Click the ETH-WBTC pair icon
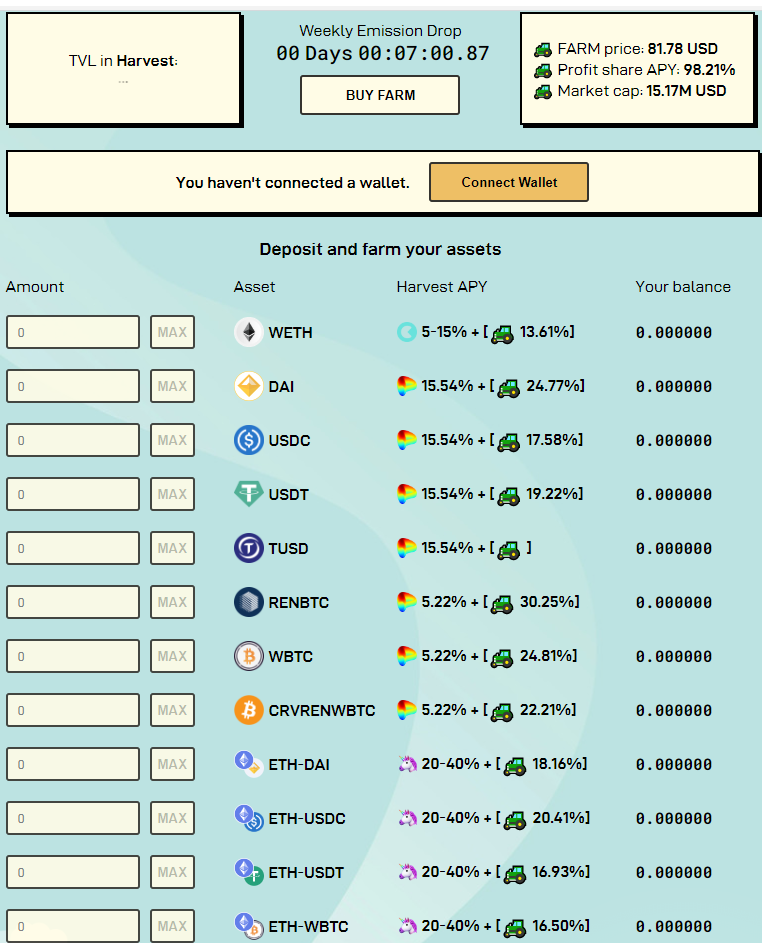This screenshot has width=762, height=943. [x=248, y=926]
